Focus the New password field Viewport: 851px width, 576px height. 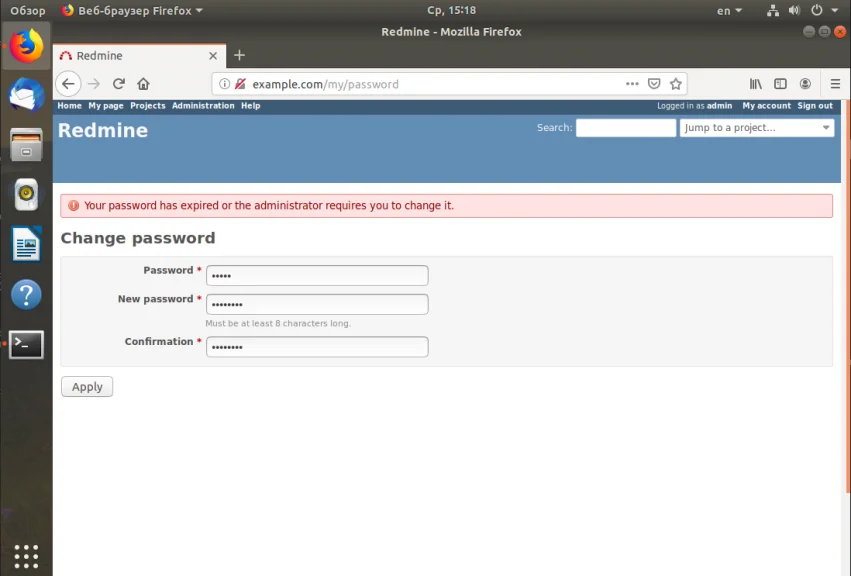coord(317,304)
